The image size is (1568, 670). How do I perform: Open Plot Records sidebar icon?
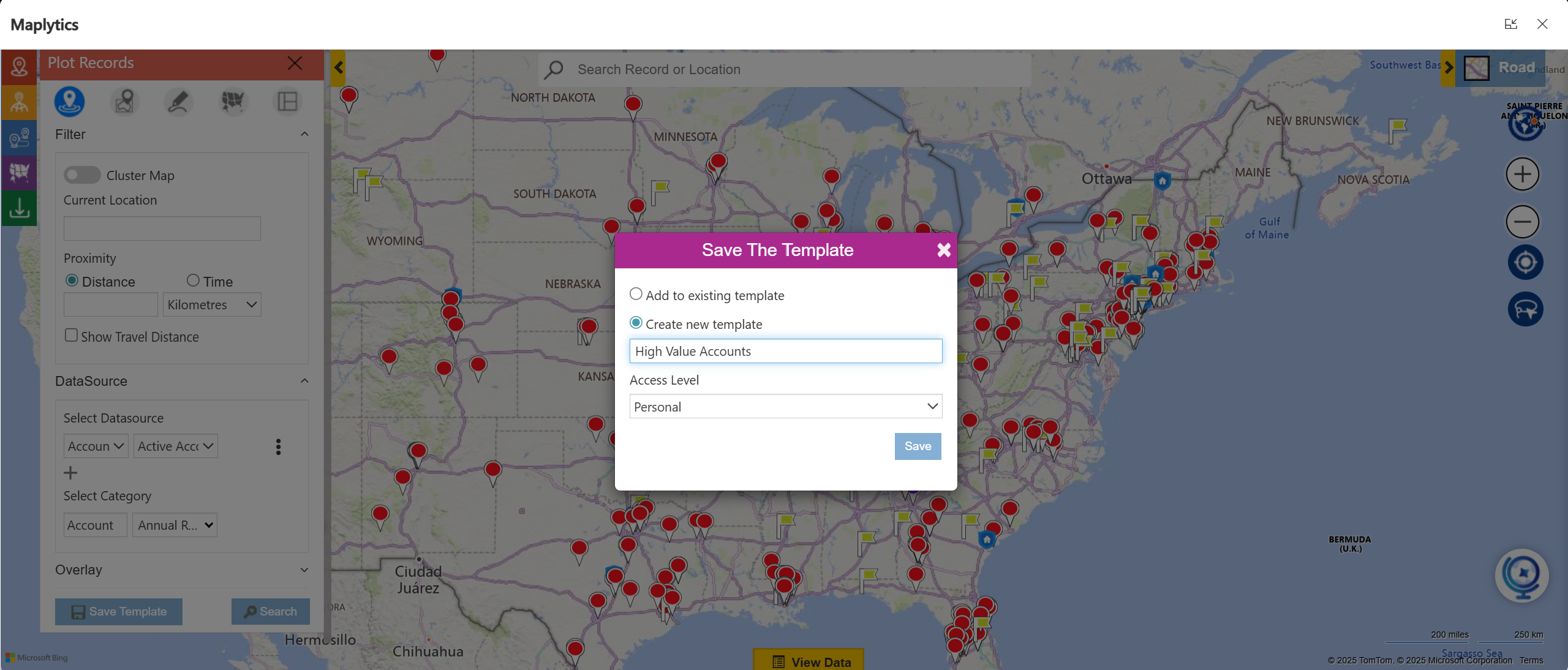click(x=19, y=67)
